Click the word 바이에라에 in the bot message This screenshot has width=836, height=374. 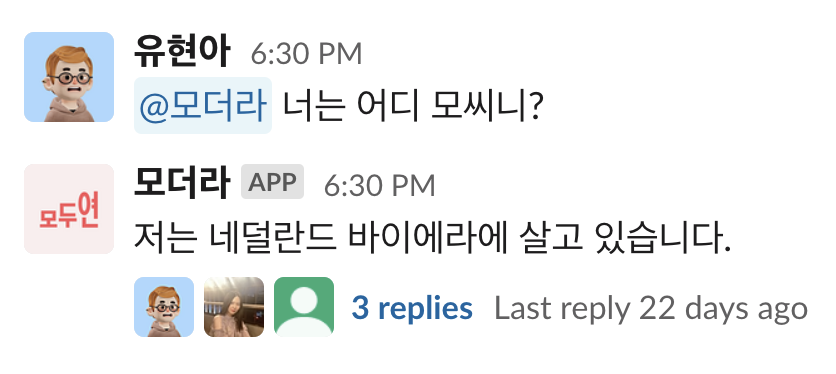427,239
